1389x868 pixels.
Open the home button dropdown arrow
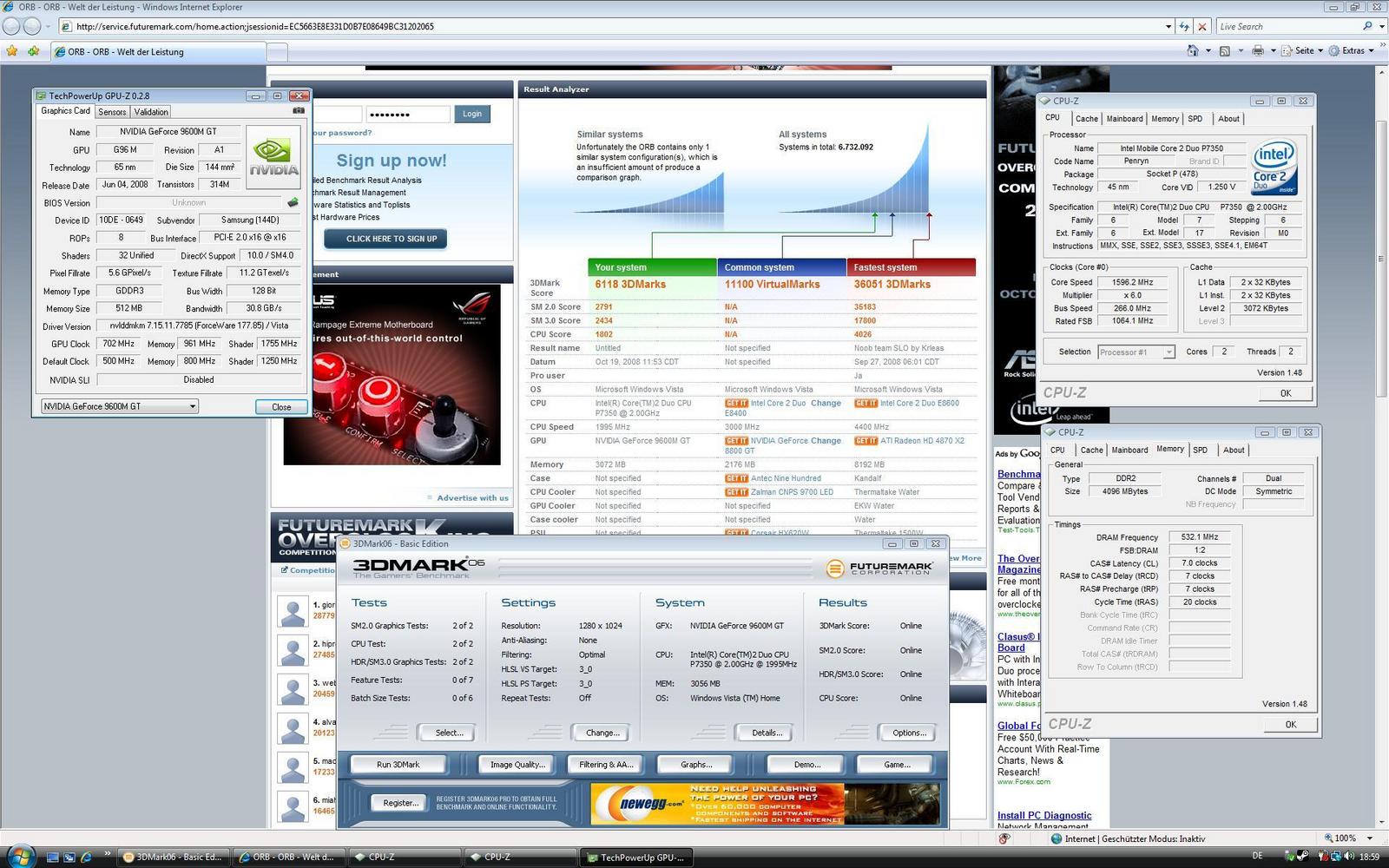[x=1208, y=51]
